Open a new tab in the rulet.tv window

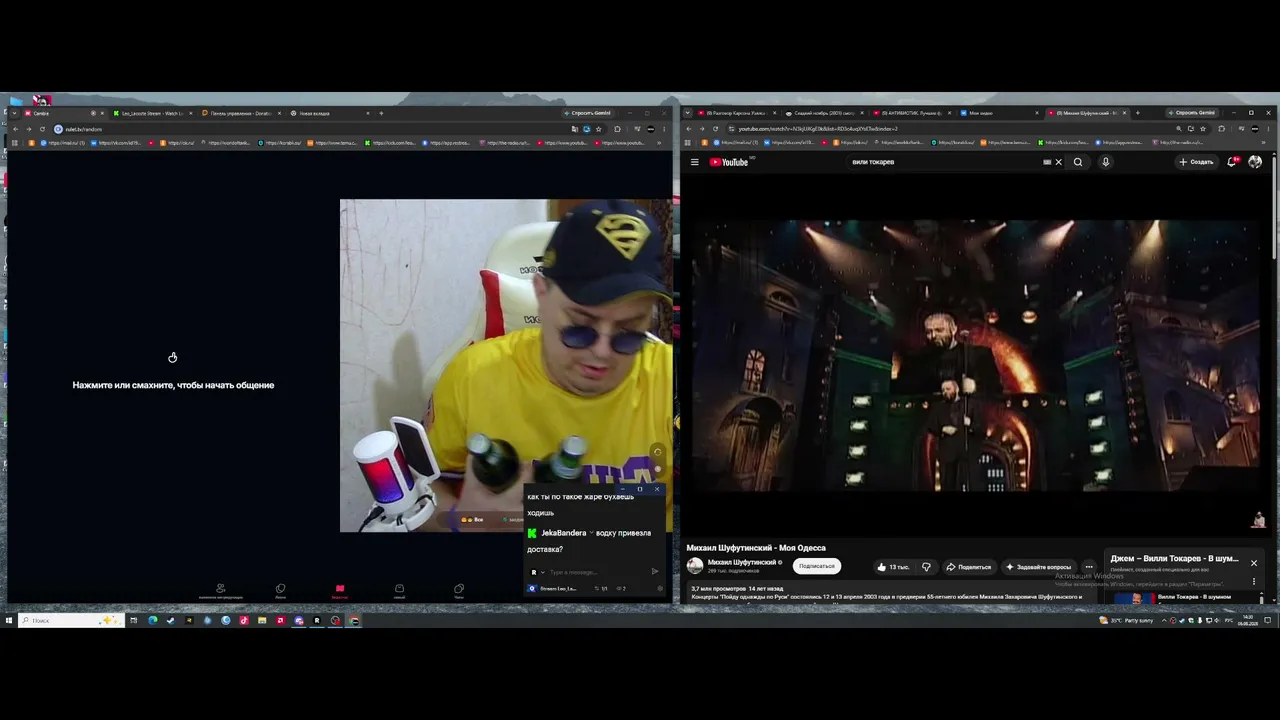point(381,113)
